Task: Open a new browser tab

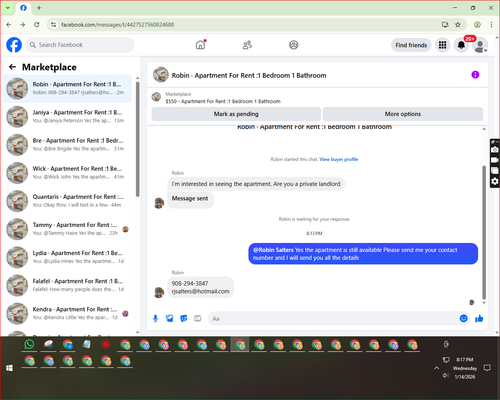Action: pos(39,8)
